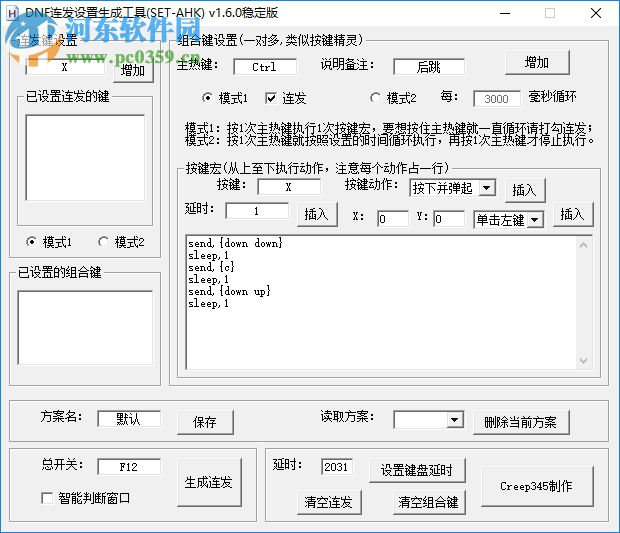Focus the 说明备注 field showing 后跳
The height and width of the screenshot is (533, 620).
[429, 66]
